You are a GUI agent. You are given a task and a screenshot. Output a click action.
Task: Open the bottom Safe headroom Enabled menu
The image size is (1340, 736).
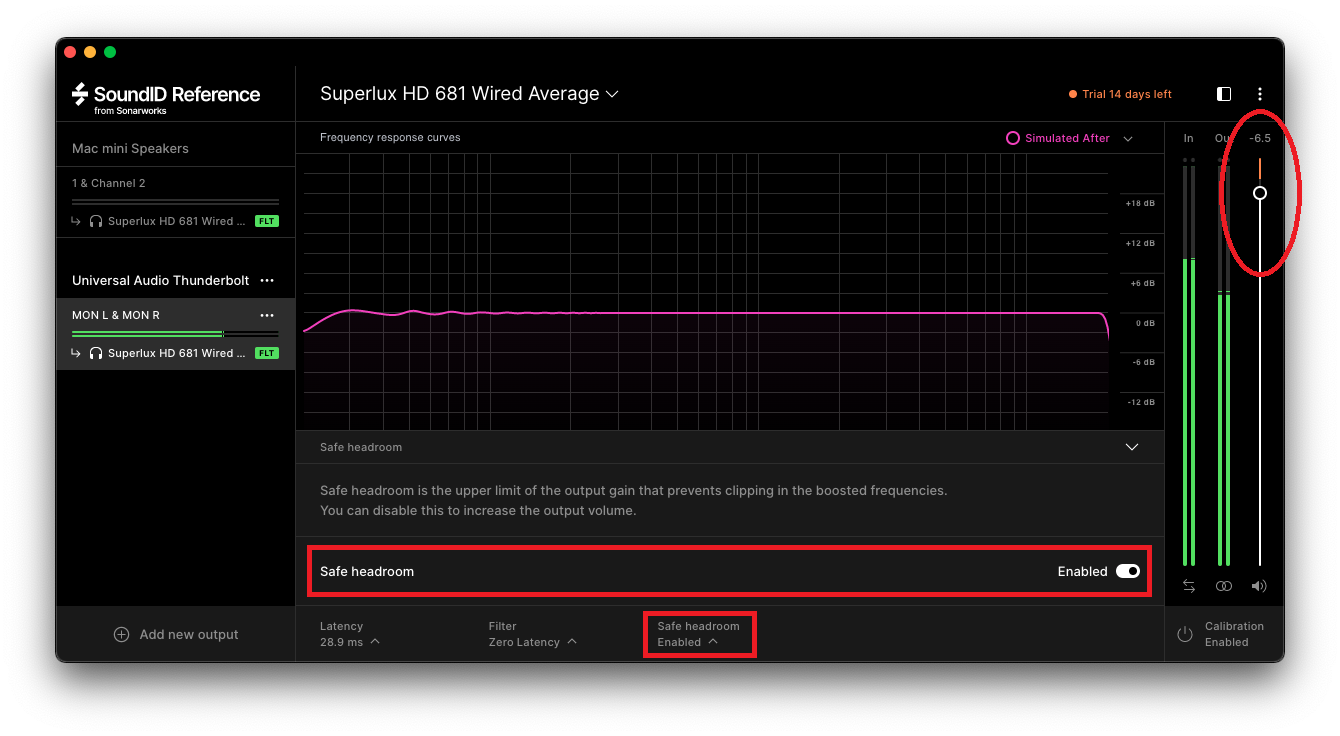tap(698, 634)
